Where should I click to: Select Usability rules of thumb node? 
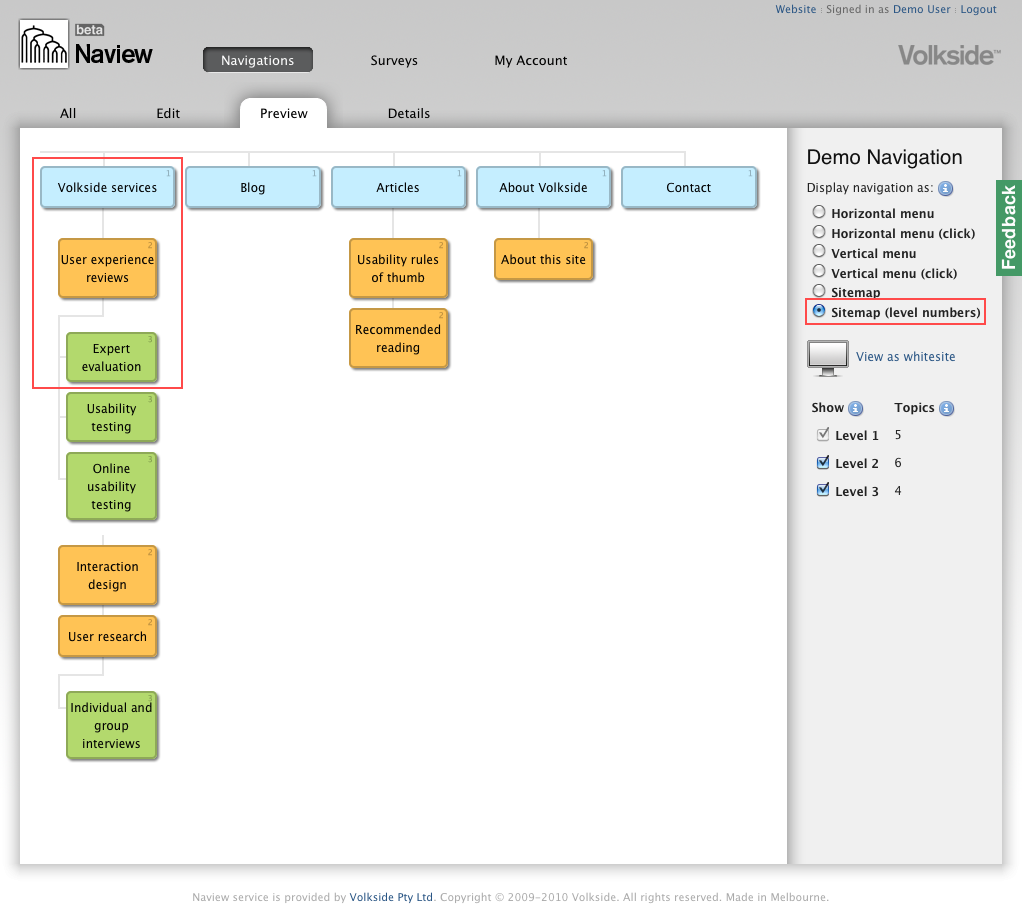398,269
